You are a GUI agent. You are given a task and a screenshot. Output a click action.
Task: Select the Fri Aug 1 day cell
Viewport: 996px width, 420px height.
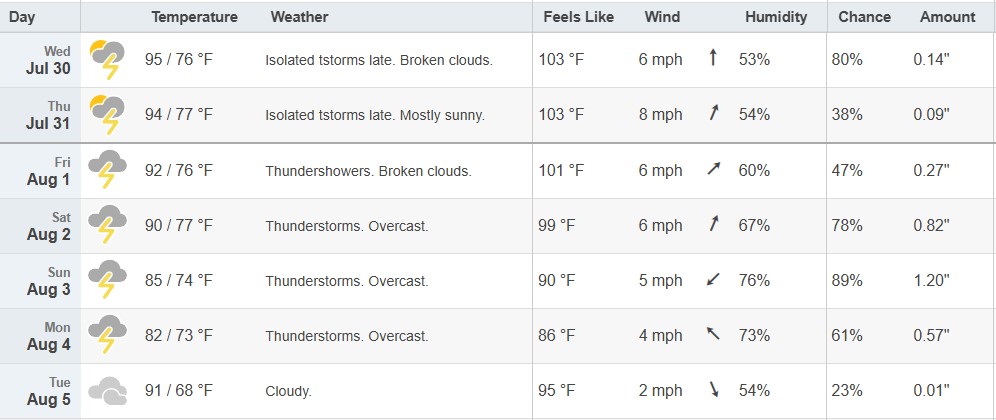41,171
